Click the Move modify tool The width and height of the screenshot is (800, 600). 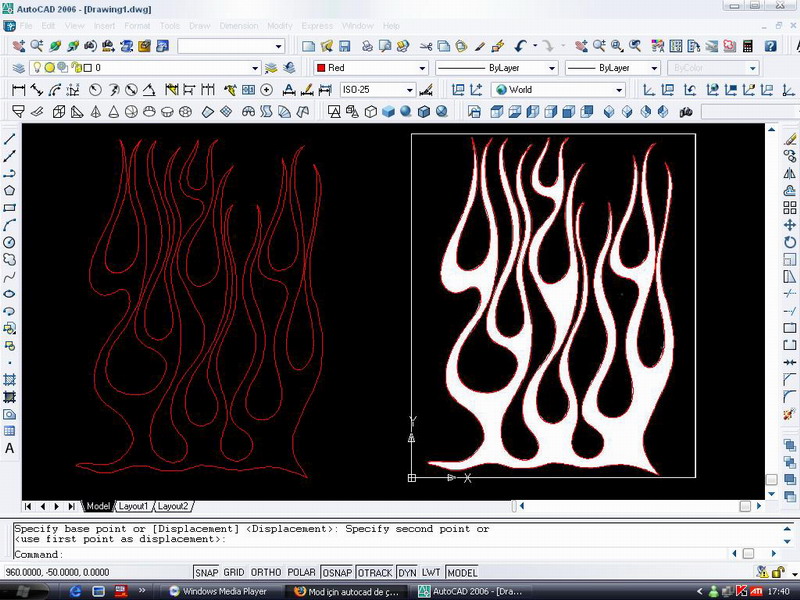[790, 225]
